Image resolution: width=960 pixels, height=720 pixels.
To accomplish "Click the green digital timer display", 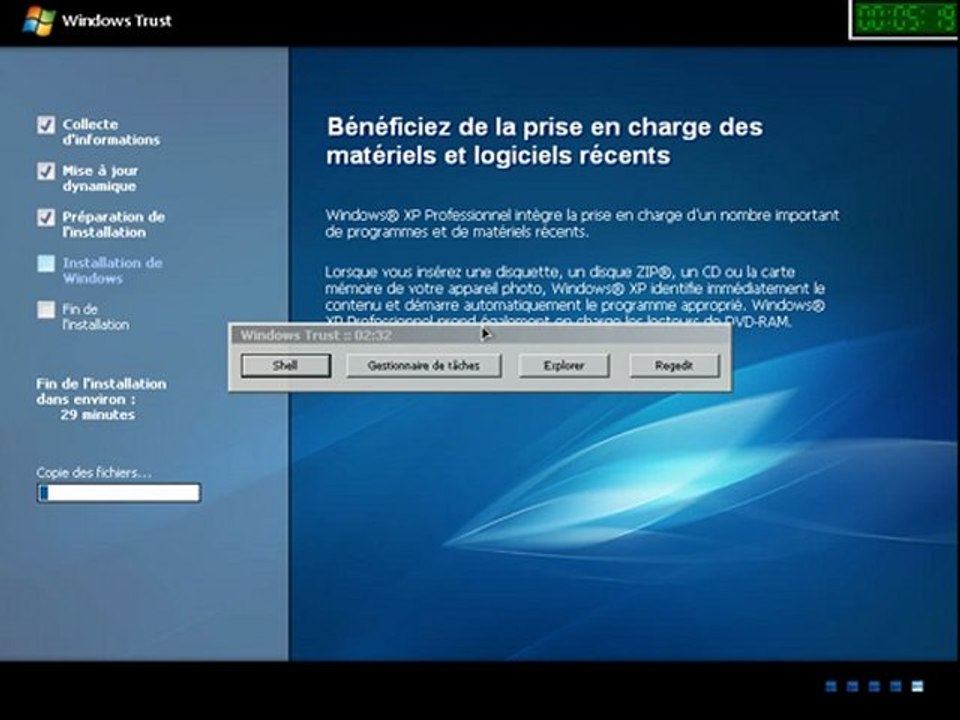I will (x=905, y=18).
